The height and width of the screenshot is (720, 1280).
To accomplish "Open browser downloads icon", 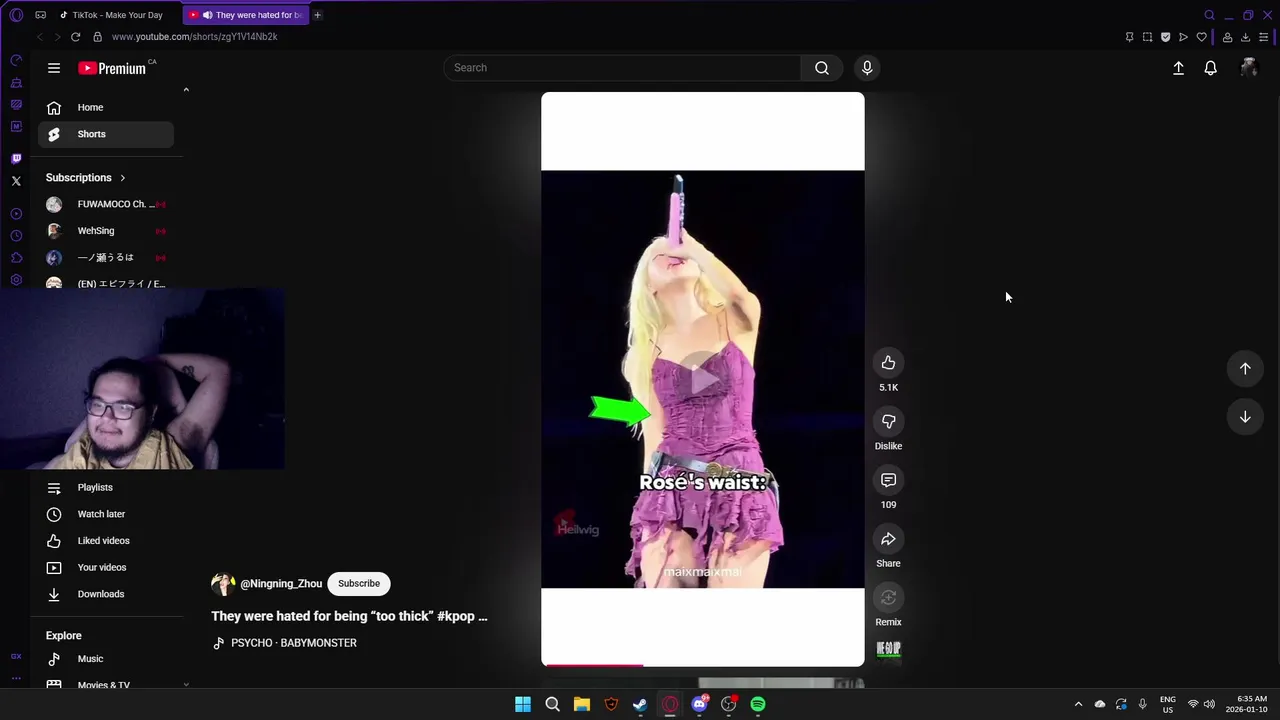I will click(x=1245, y=37).
